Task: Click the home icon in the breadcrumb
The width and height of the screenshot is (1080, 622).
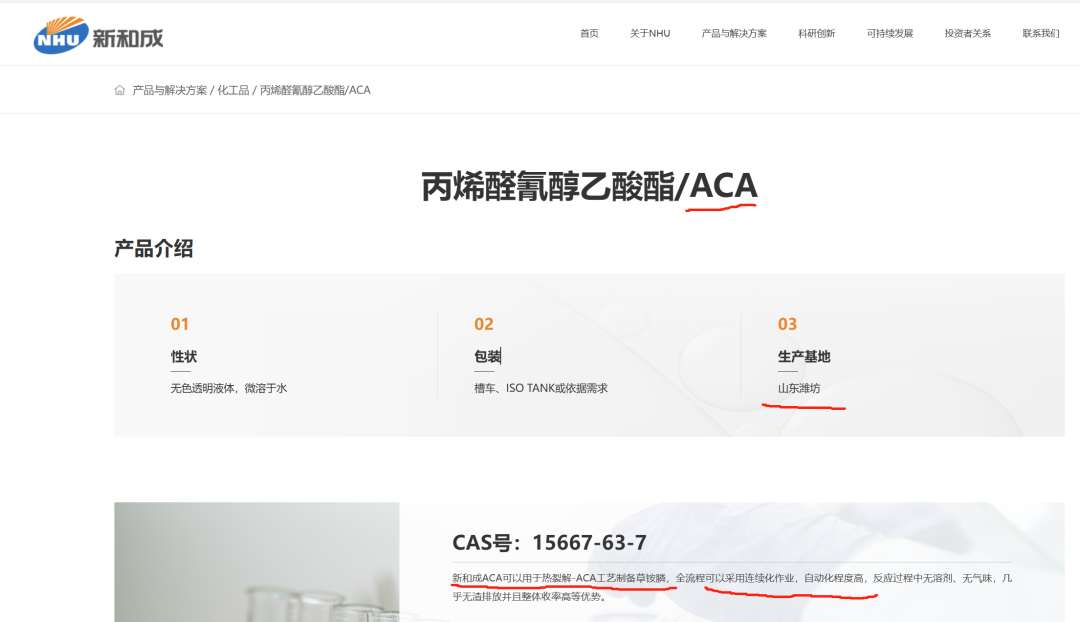Action: click(x=120, y=90)
